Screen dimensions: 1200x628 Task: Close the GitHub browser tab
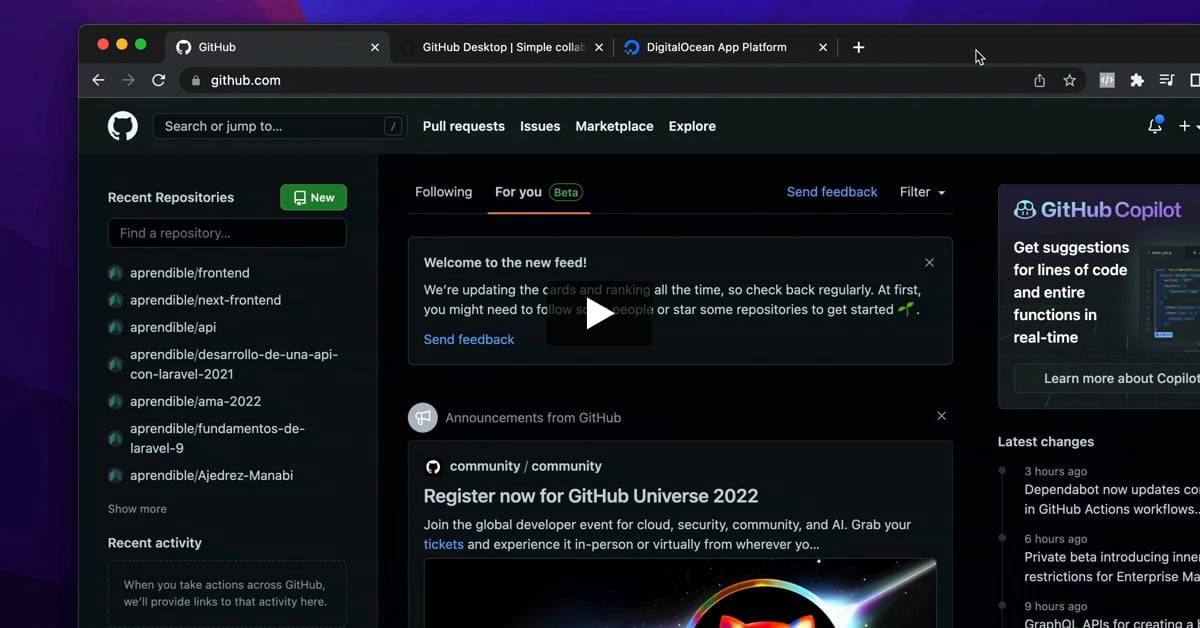[375, 47]
